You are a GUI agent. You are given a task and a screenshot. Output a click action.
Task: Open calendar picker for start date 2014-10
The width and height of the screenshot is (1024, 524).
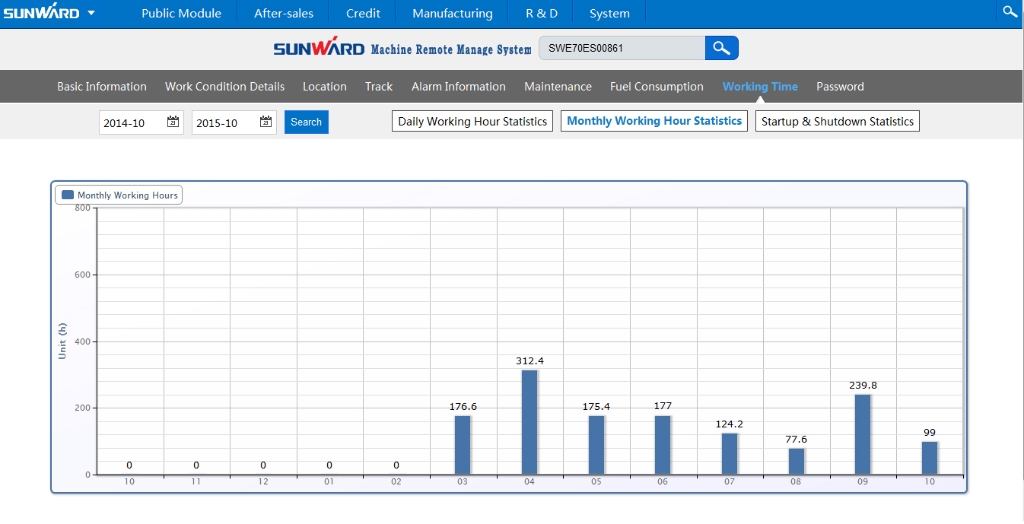[x=173, y=122]
